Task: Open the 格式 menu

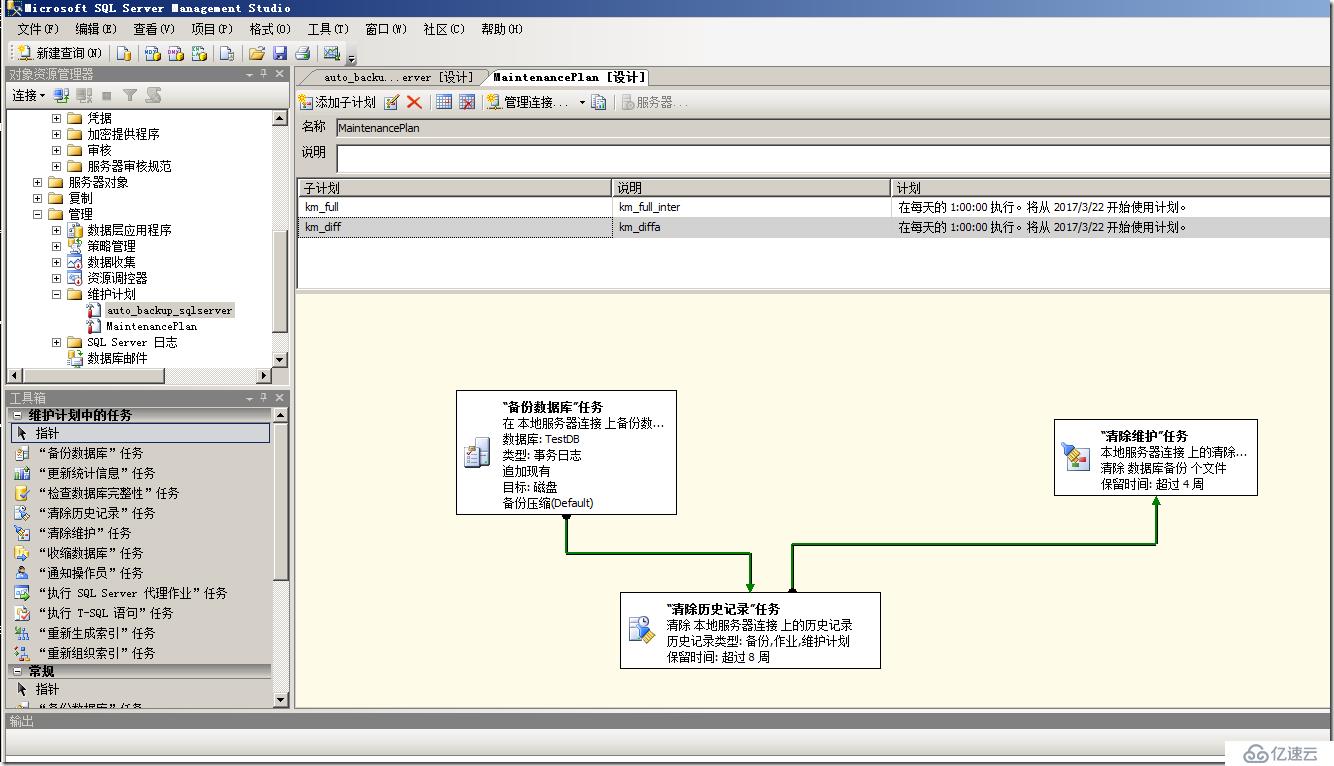Action: point(270,29)
